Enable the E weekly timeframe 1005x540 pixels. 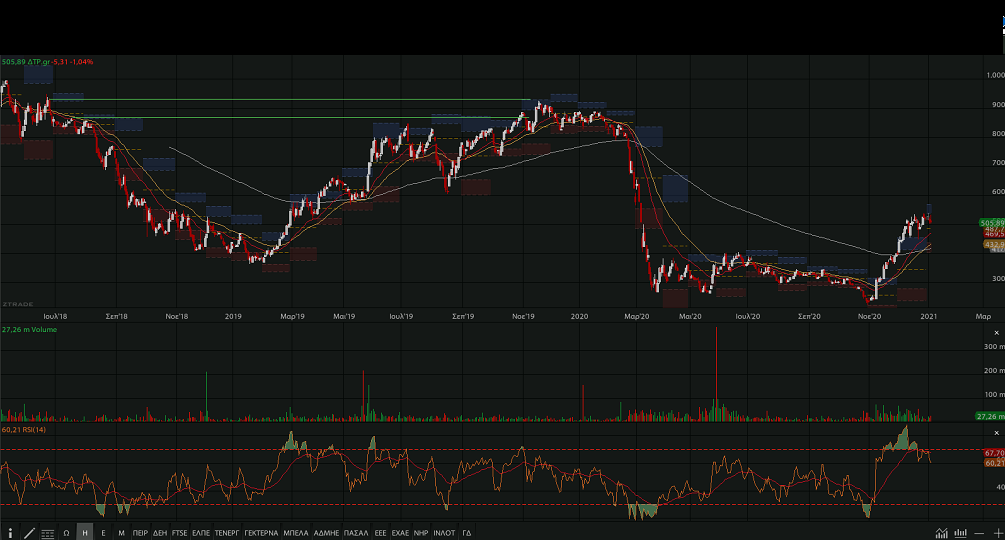[x=103, y=533]
